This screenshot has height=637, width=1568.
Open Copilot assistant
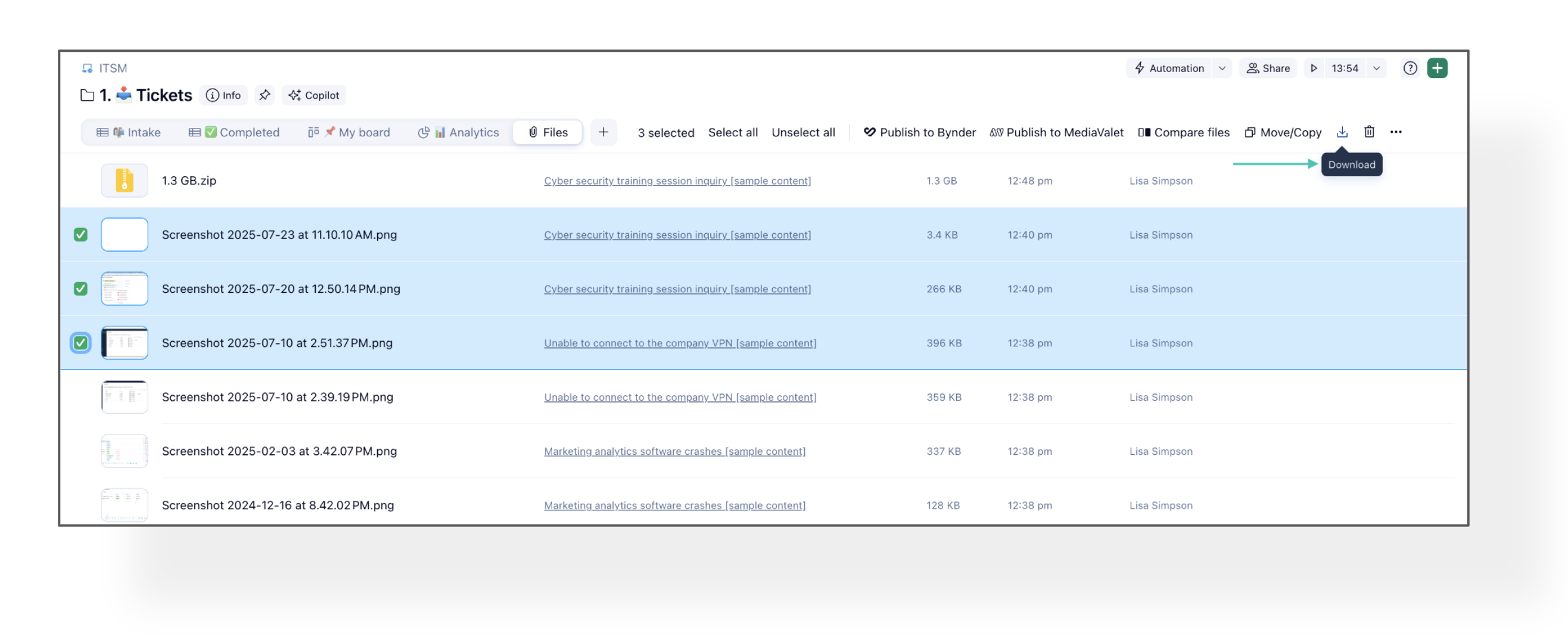click(x=314, y=95)
